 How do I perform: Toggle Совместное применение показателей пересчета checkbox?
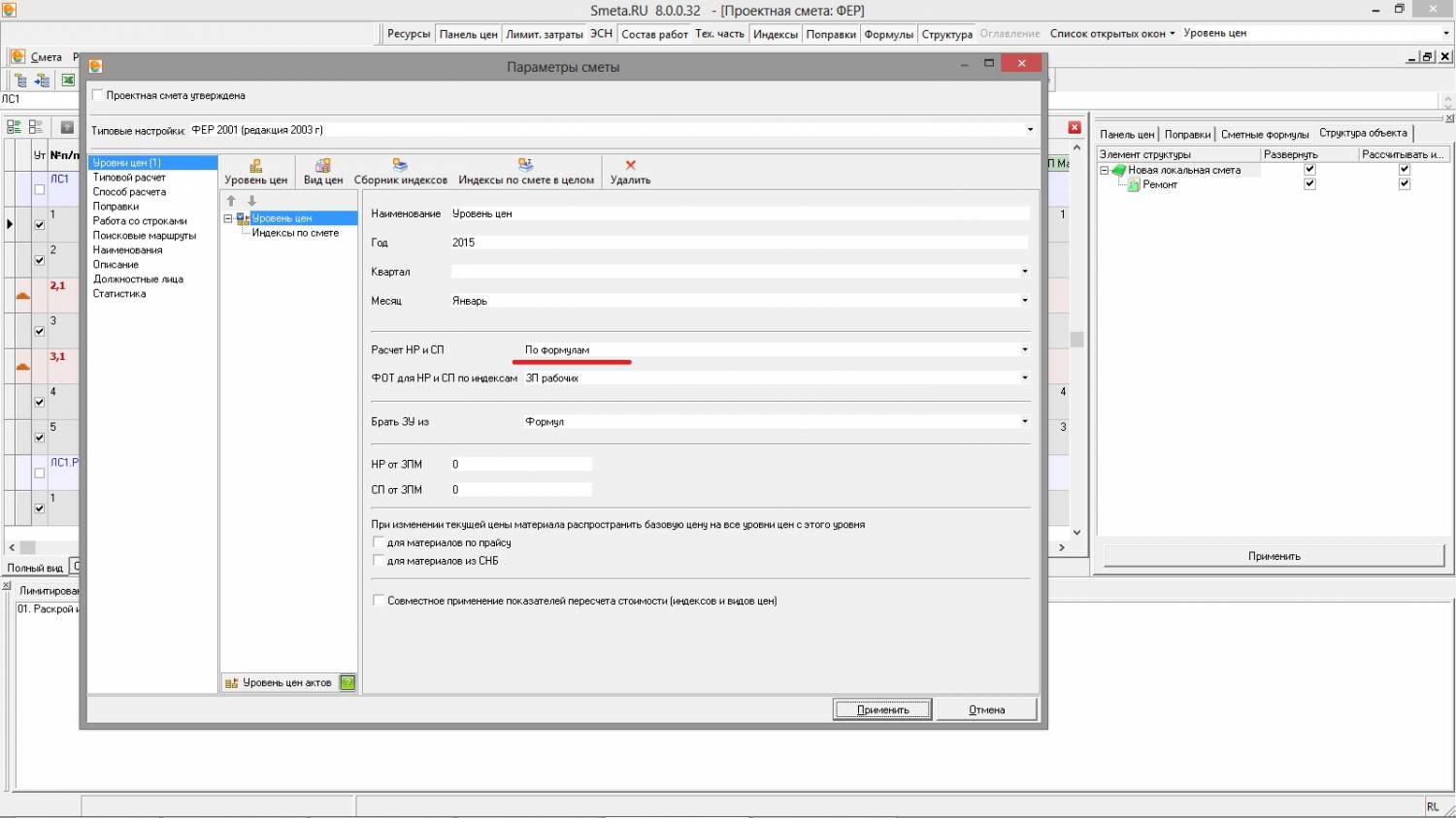[x=379, y=601]
